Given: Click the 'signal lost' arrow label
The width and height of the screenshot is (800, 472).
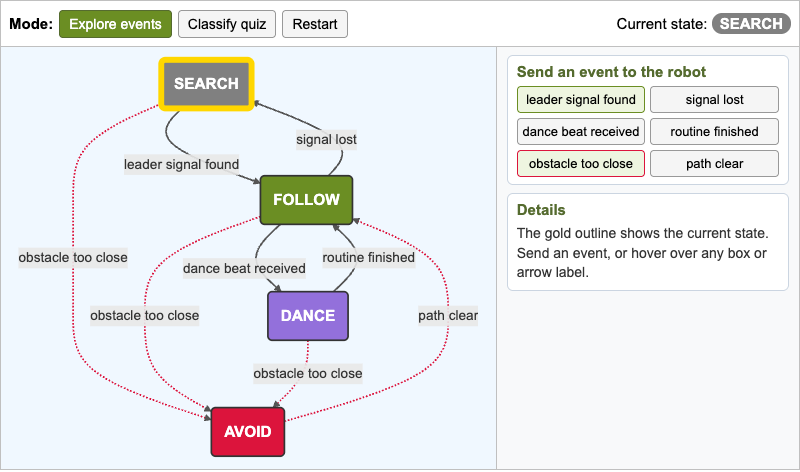Looking at the screenshot, I should [x=327, y=139].
